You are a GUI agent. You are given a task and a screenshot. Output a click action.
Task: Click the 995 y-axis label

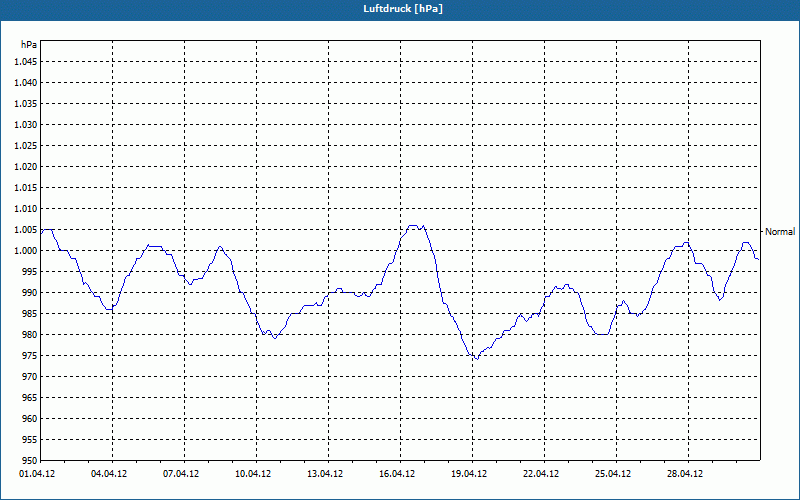pos(30,271)
